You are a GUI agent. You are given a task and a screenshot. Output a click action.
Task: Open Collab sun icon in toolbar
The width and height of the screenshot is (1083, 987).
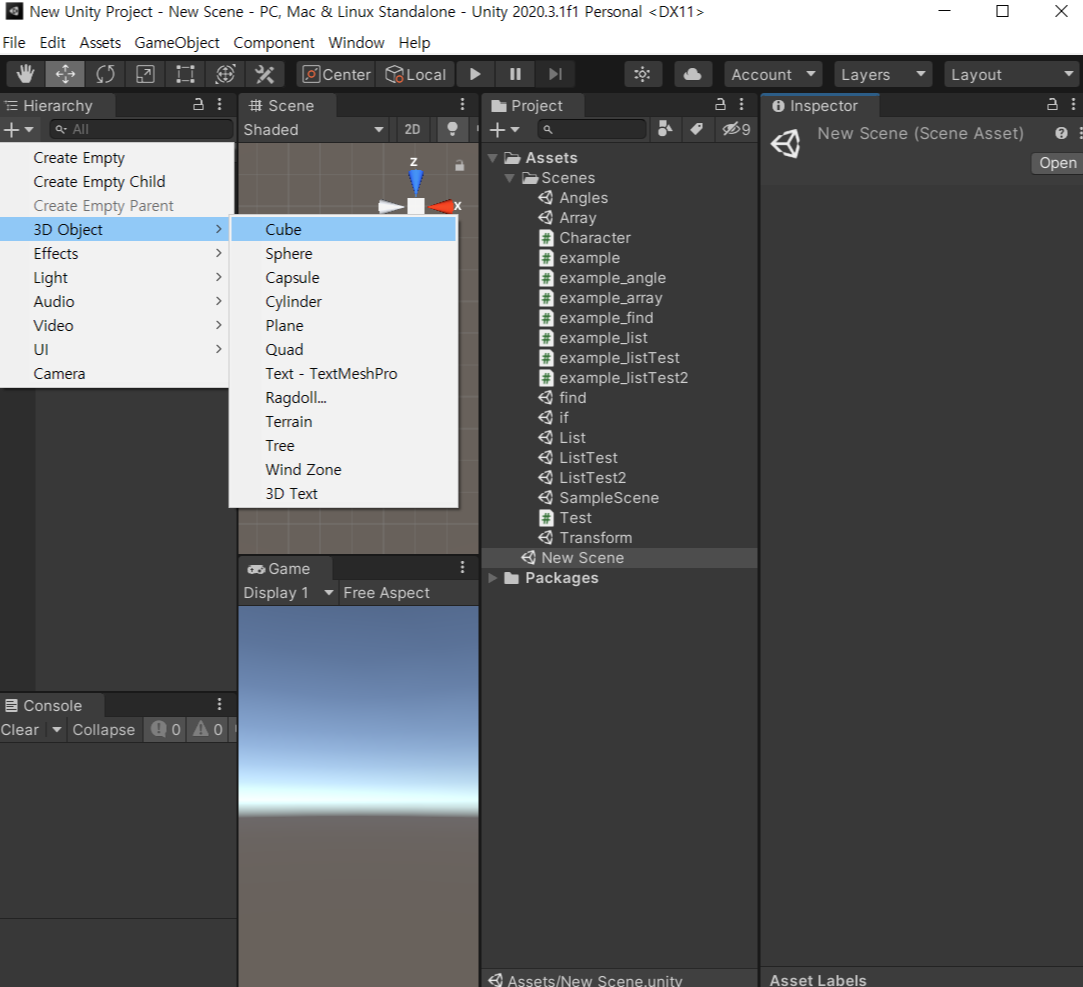point(642,74)
